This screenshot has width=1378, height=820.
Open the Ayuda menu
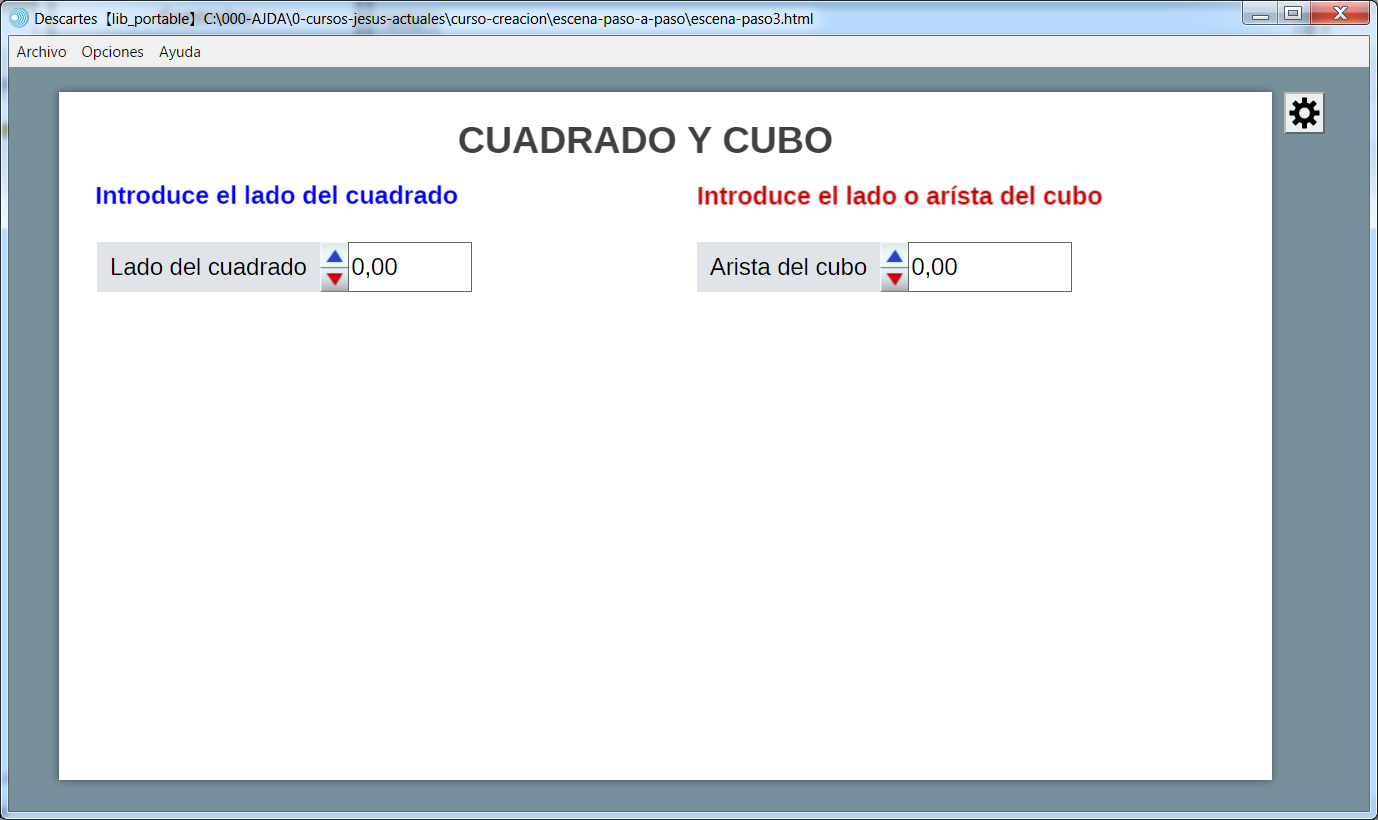tap(180, 52)
